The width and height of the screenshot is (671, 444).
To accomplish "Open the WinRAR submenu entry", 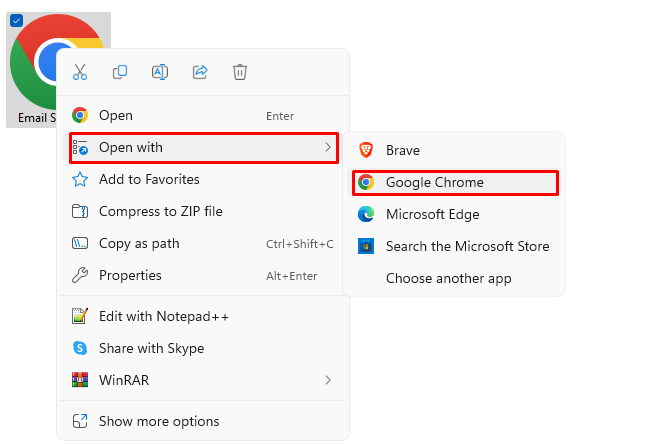I will (203, 380).
